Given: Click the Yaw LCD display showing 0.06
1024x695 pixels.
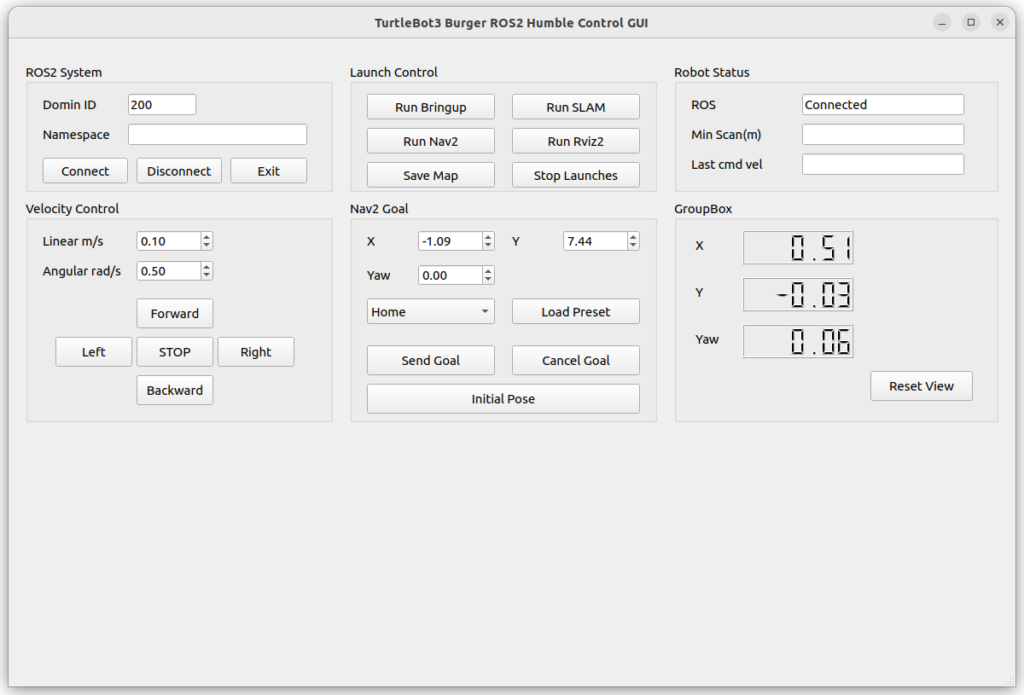Looking at the screenshot, I should [x=798, y=341].
